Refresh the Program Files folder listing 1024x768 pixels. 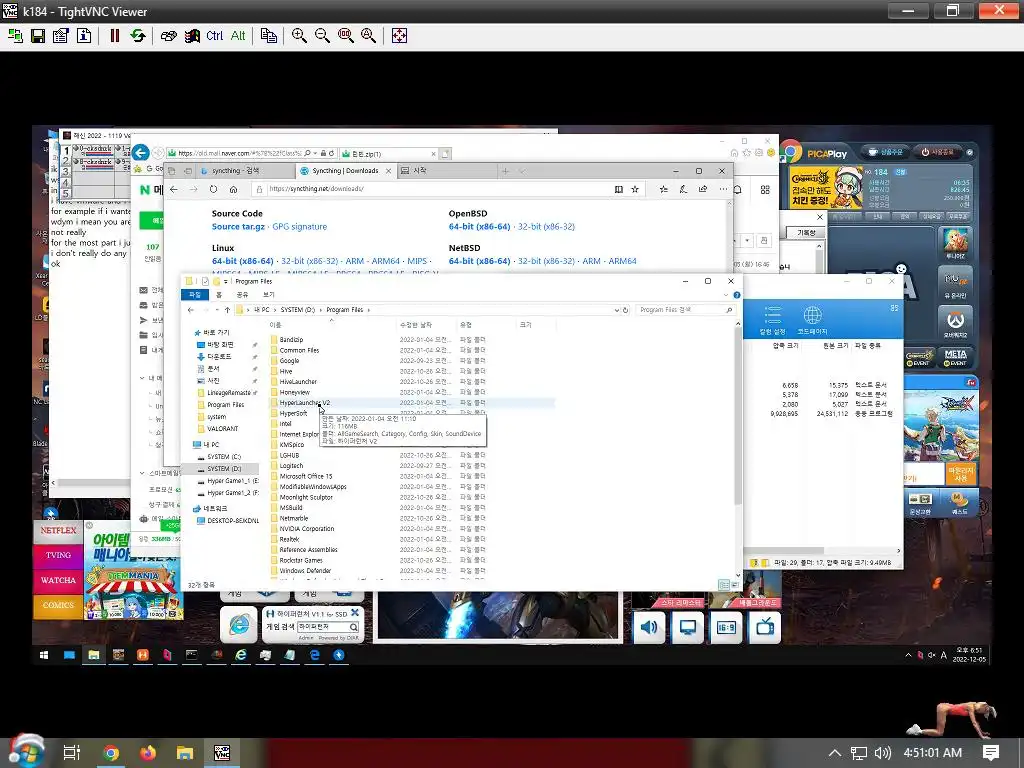626,310
